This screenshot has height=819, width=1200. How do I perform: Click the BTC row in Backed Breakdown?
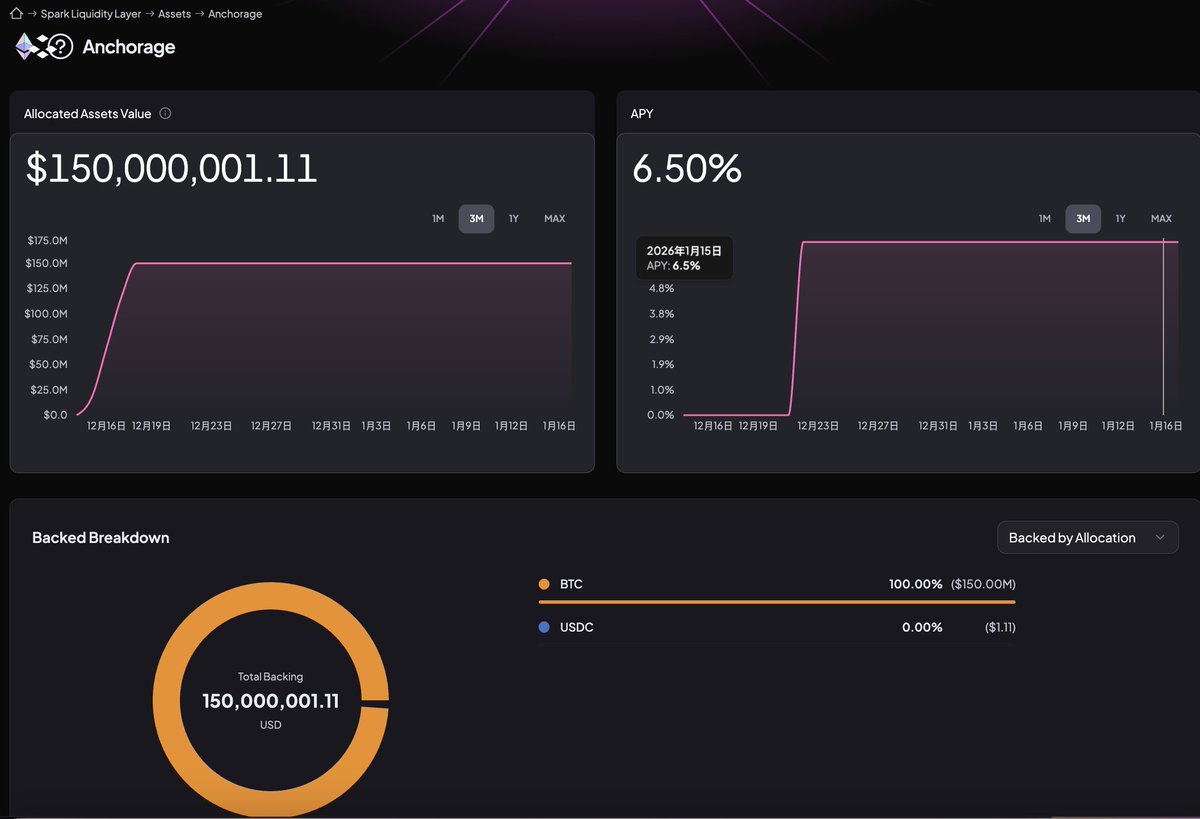pos(776,584)
